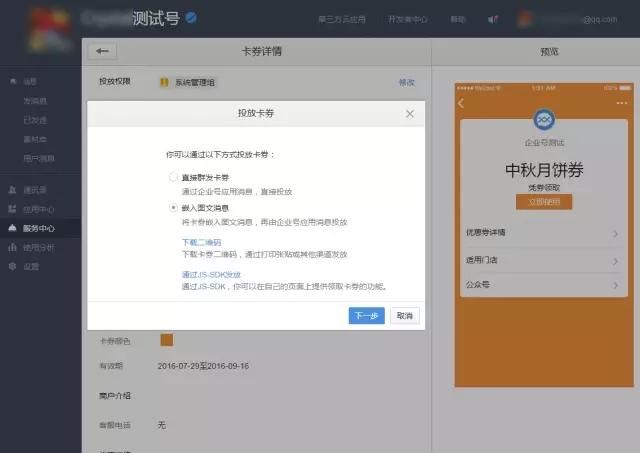
Task: Close the 投放卡券 dialog with the X
Action: coord(410,114)
